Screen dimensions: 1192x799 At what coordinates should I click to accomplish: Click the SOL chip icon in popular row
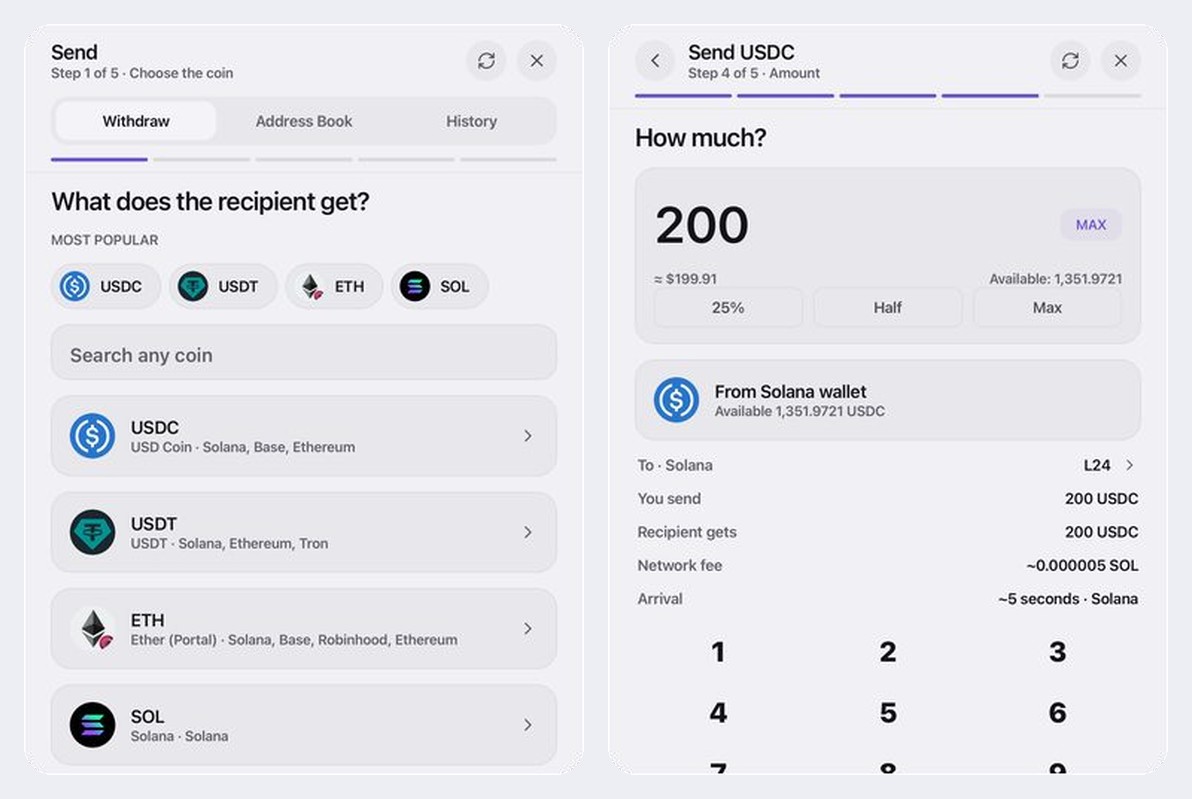click(415, 287)
